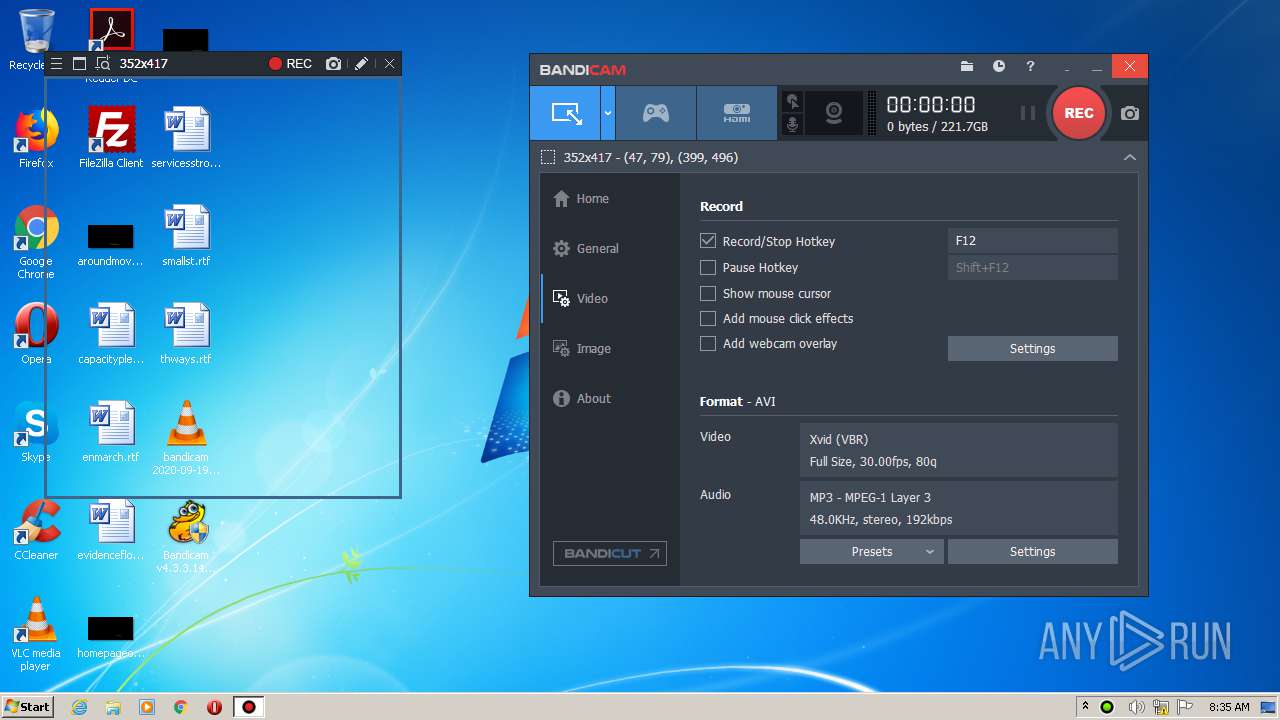Click the BANDICUT link button

610,553
